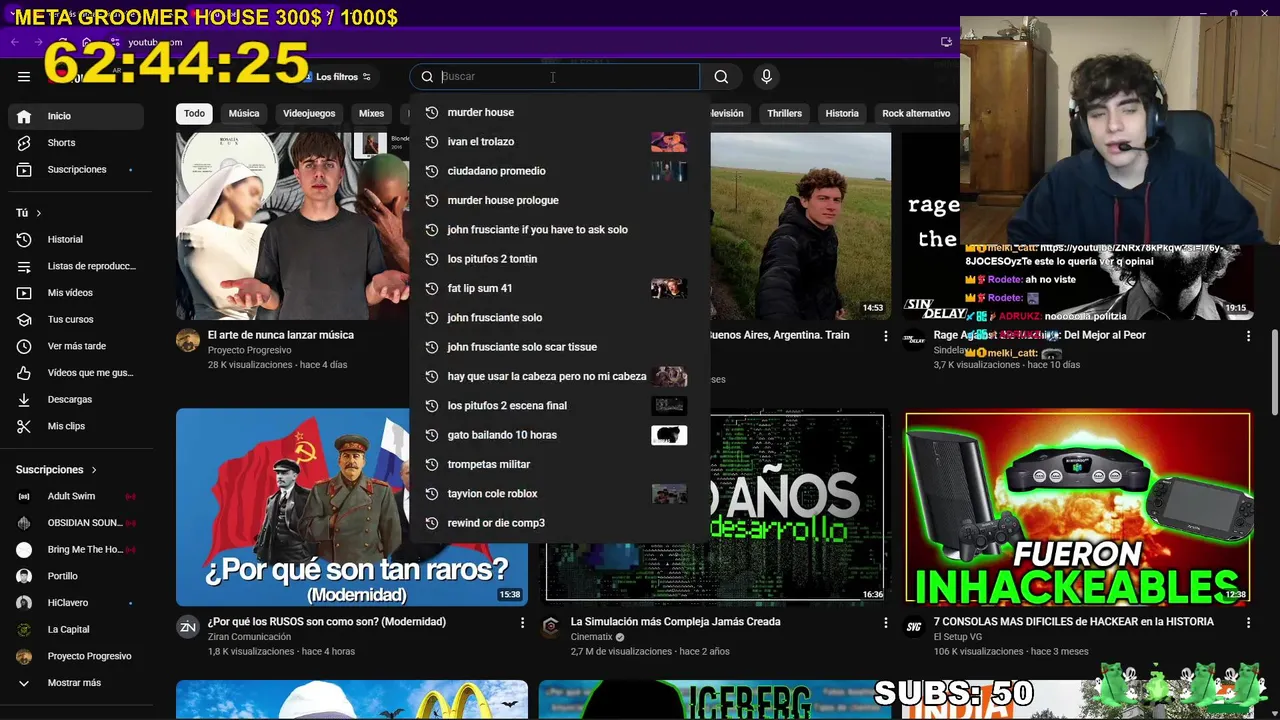The height and width of the screenshot is (720, 1280).
Task: Open OBSIDIAN SOUND channel subscription
Action: point(76,523)
